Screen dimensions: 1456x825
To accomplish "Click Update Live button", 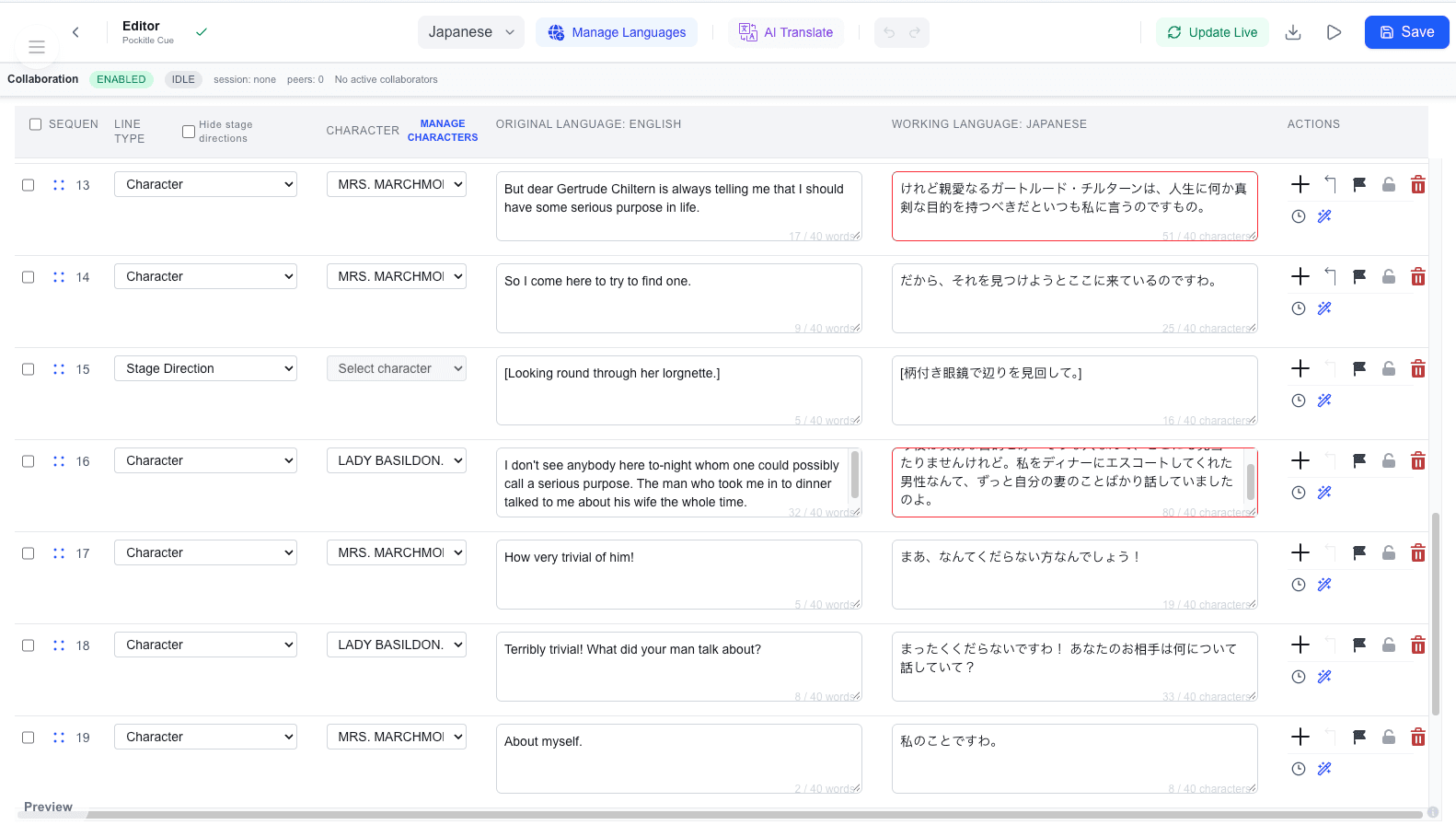I will [1212, 32].
